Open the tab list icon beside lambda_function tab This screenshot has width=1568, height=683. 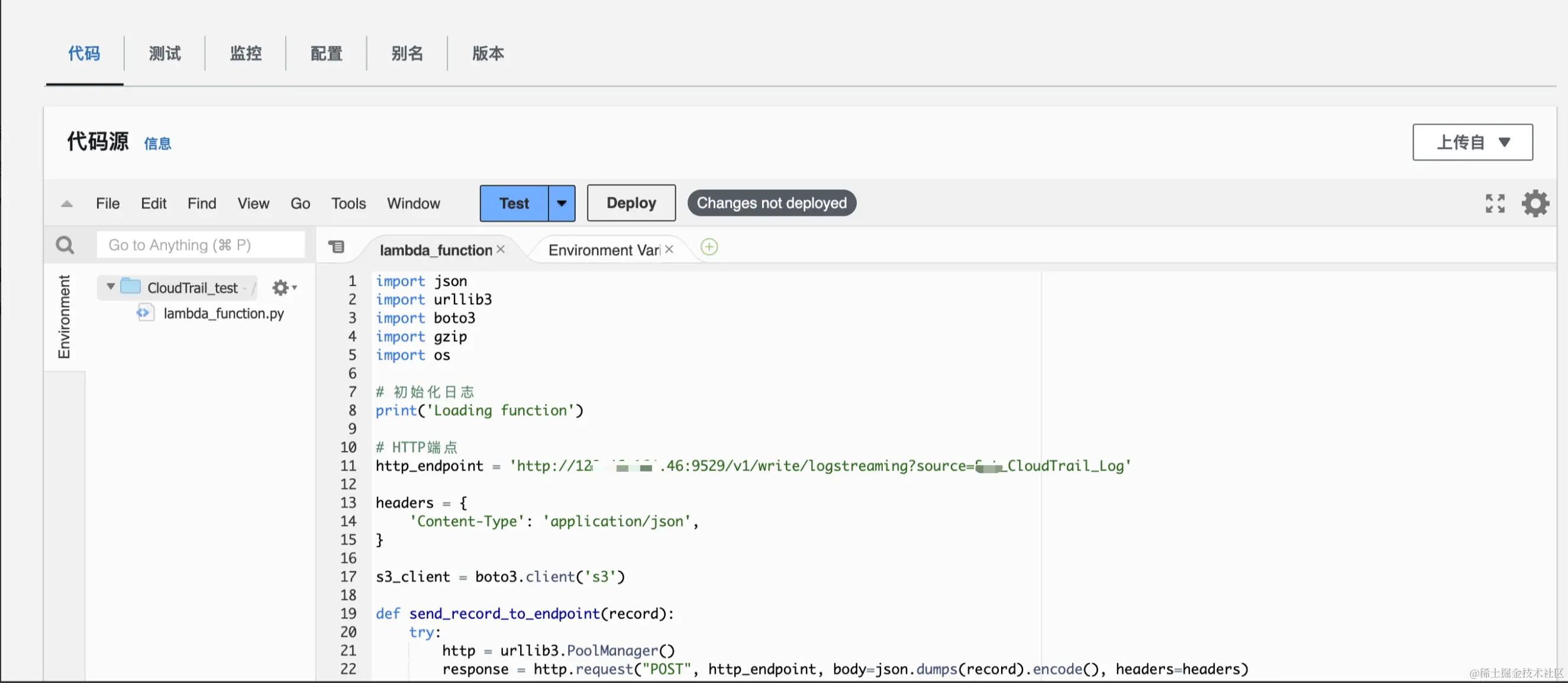[336, 247]
